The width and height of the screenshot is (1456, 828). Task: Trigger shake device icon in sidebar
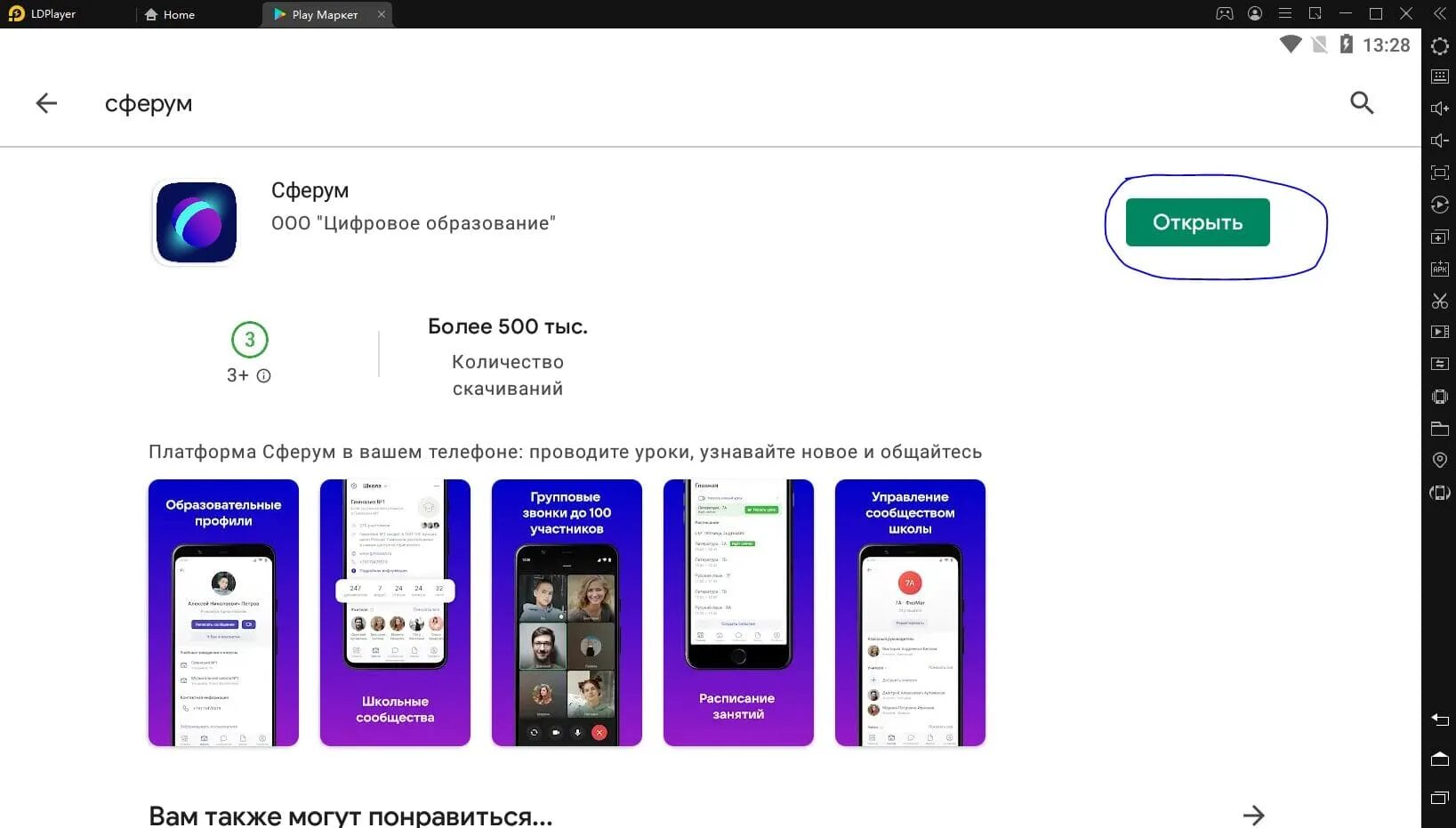1439,396
